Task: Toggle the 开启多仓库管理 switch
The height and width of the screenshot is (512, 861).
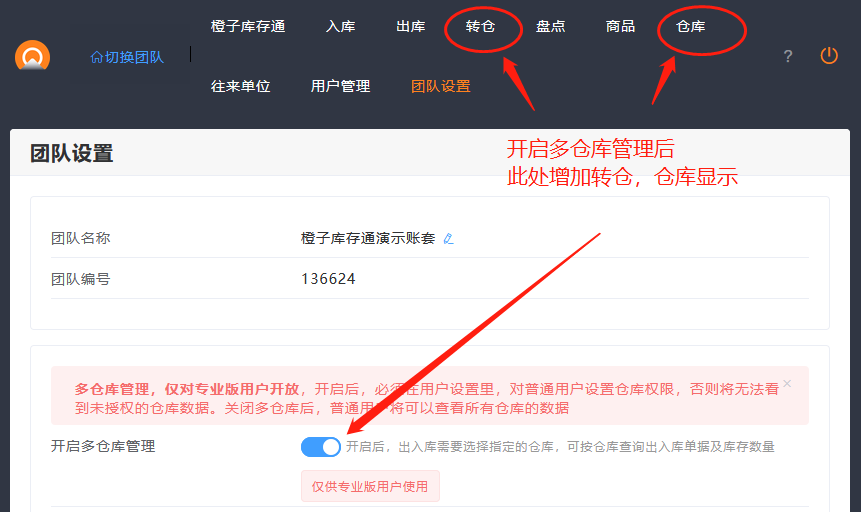Action: coord(321,447)
